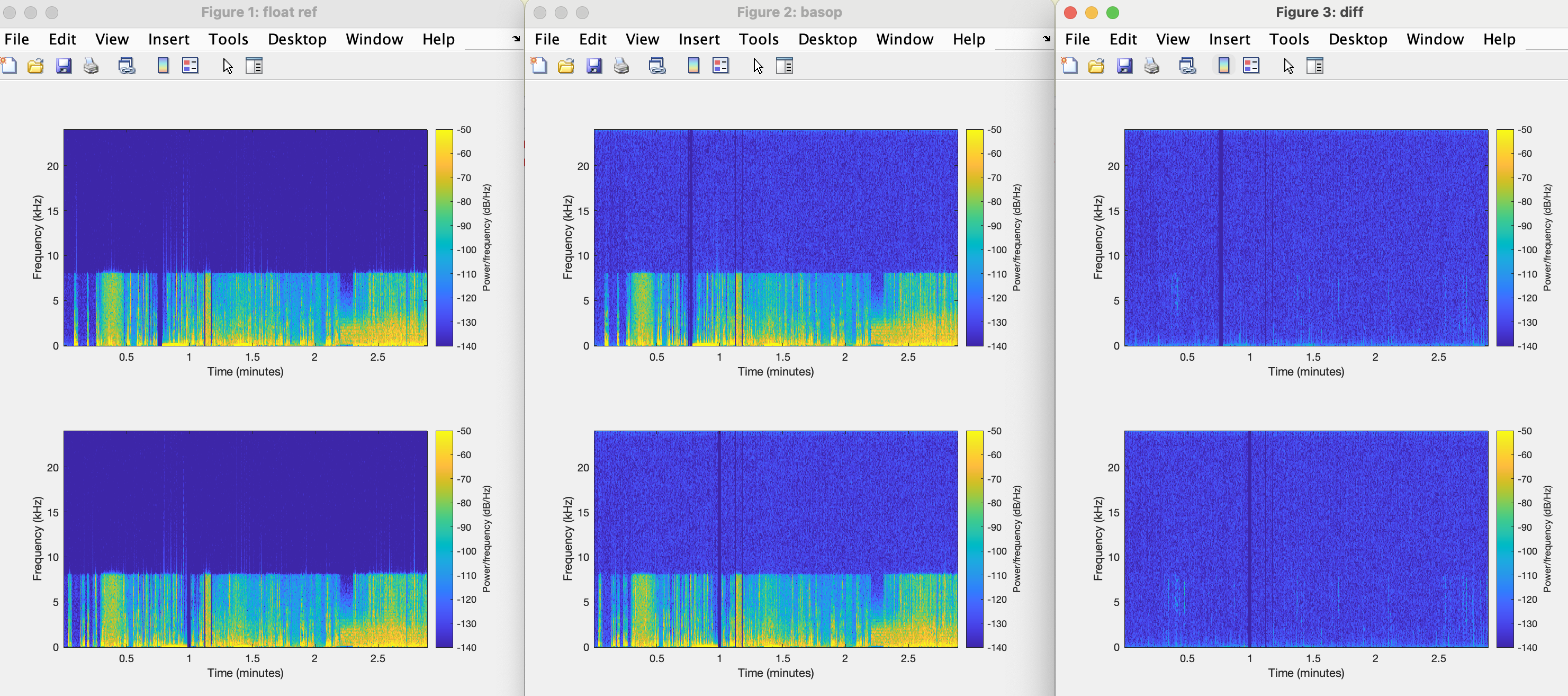Open Property Inspector icon in Figure 1
Viewport: 1568px width, 696px height.
point(254,66)
